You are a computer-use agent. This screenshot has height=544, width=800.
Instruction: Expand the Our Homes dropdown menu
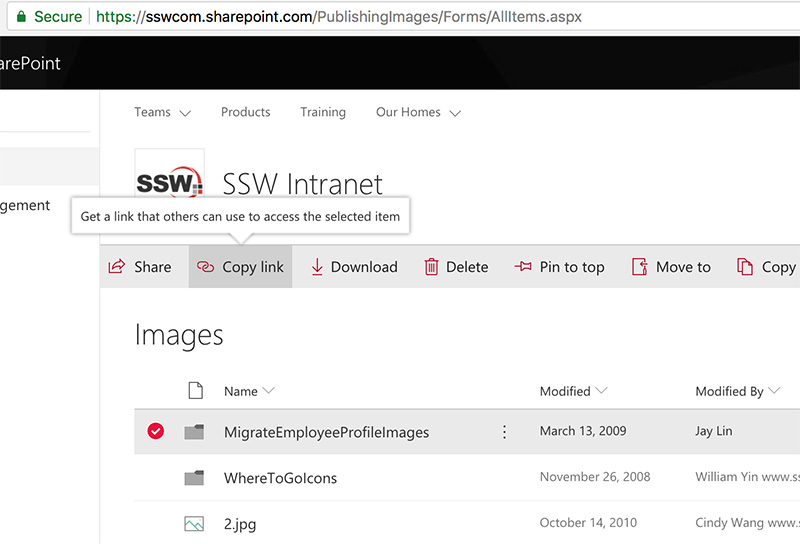coord(455,113)
